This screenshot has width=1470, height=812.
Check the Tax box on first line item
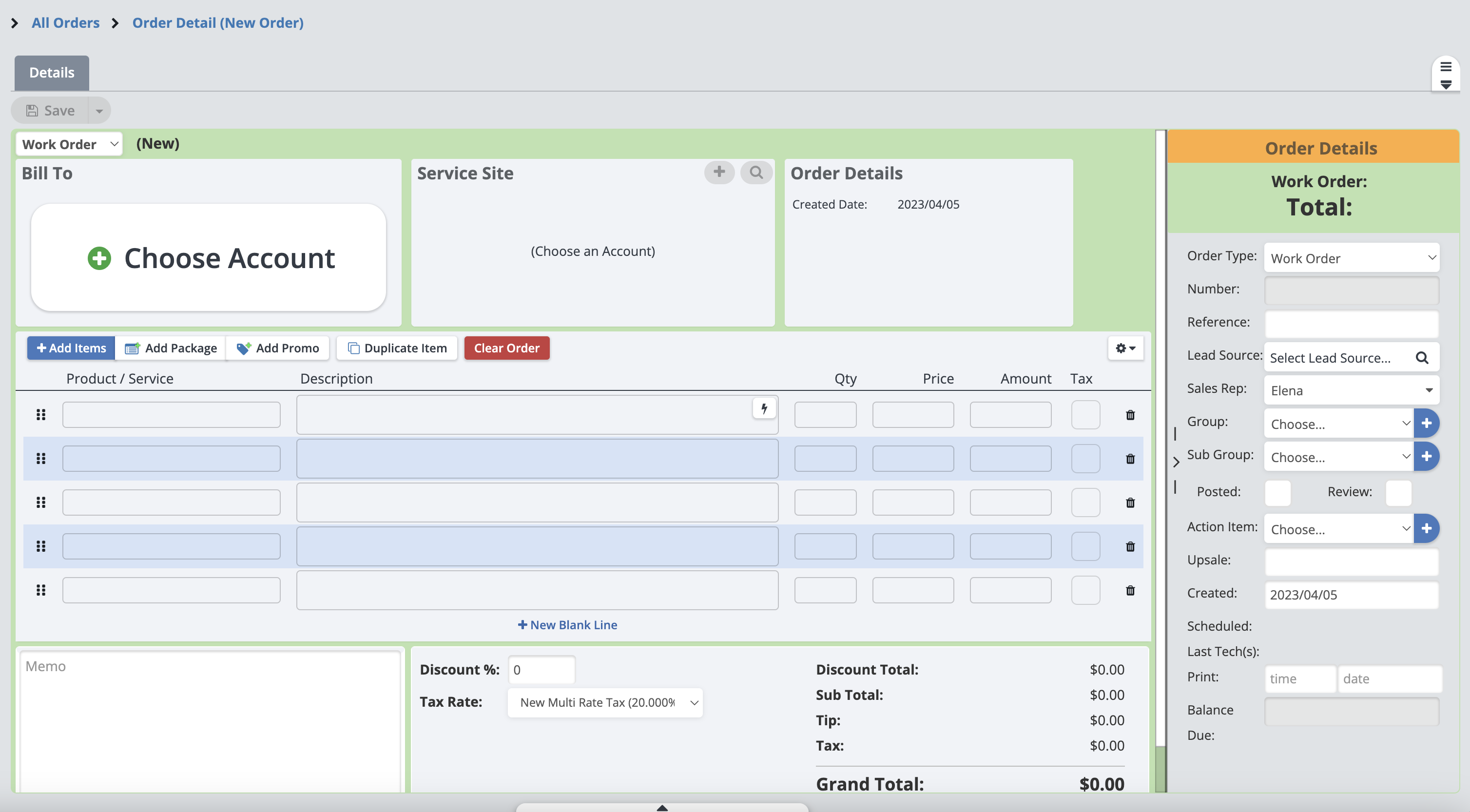pos(1085,415)
